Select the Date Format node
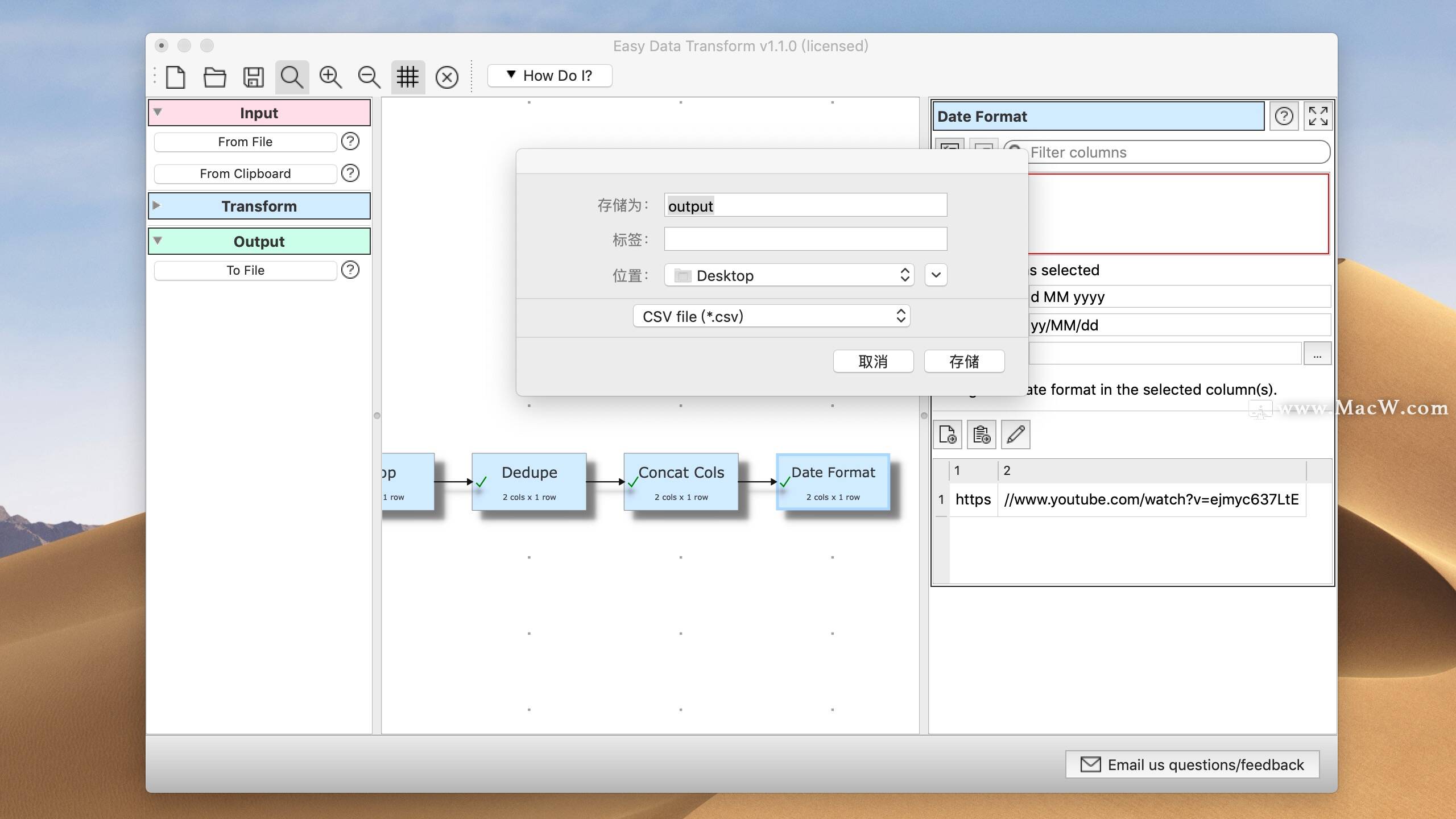 tap(833, 482)
